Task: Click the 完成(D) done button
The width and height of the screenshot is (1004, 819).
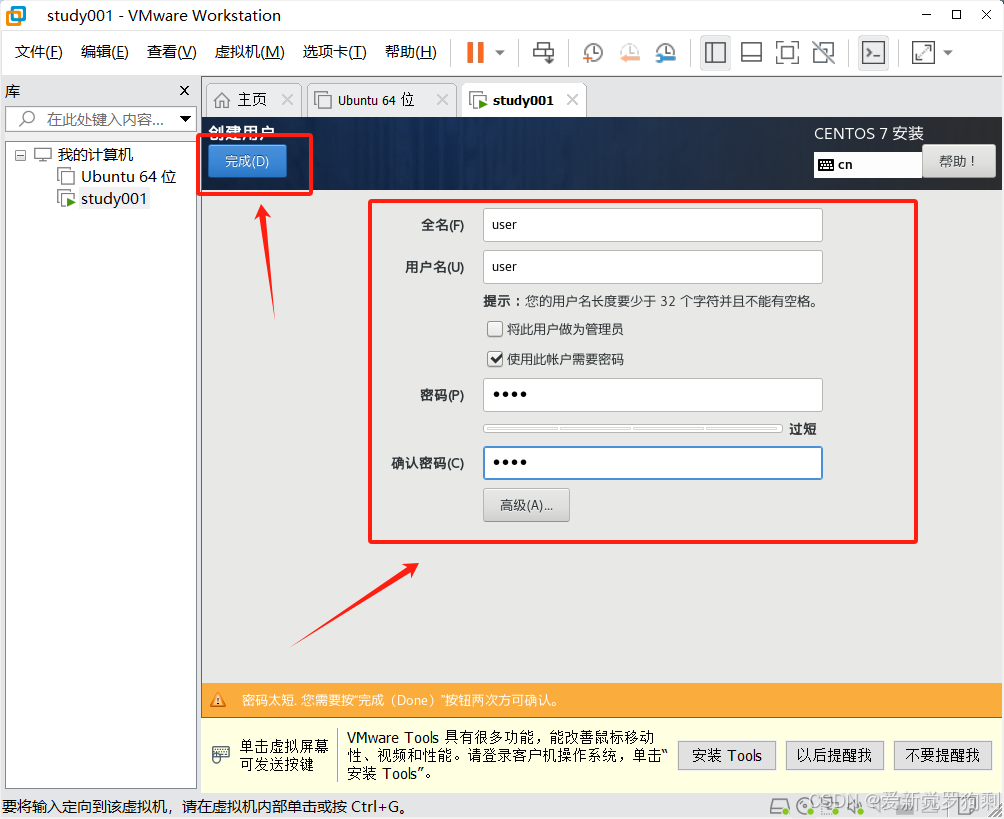Action: coord(247,161)
